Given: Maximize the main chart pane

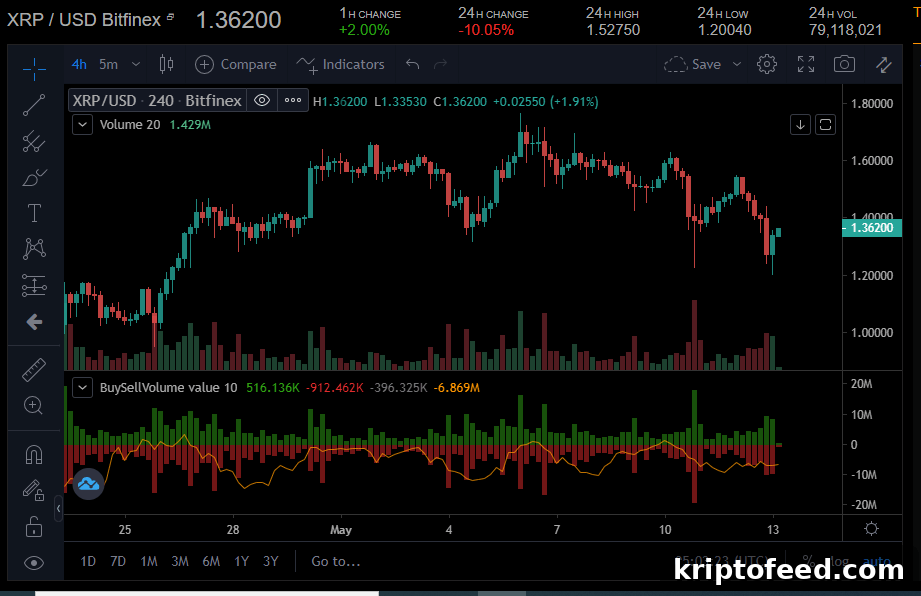Looking at the screenshot, I should 825,124.
